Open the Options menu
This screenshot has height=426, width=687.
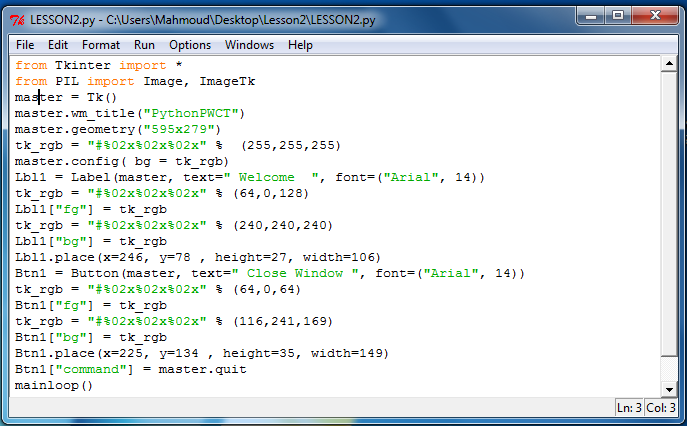pyautogui.click(x=190, y=45)
